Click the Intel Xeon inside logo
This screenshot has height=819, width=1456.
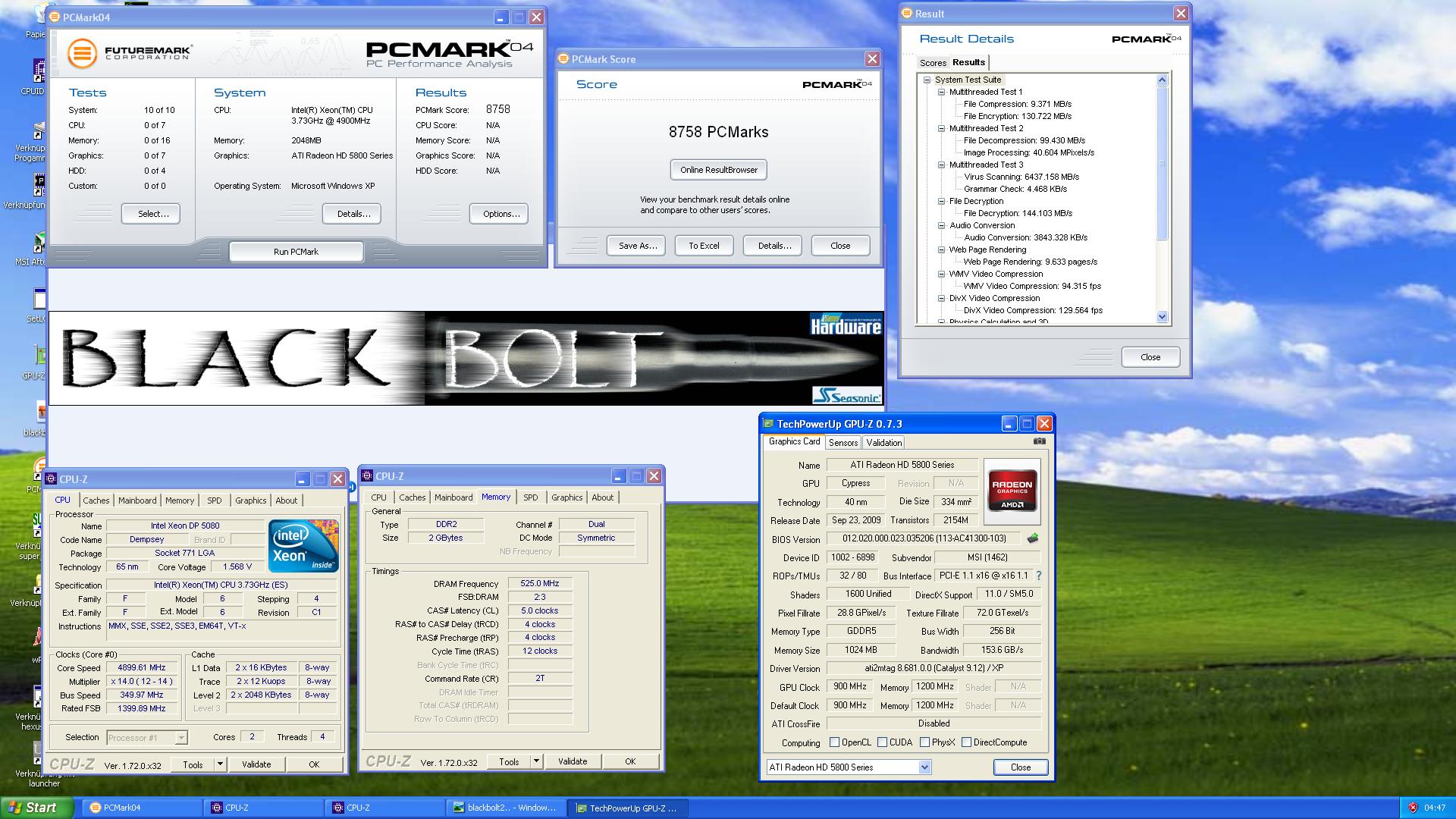tap(303, 545)
